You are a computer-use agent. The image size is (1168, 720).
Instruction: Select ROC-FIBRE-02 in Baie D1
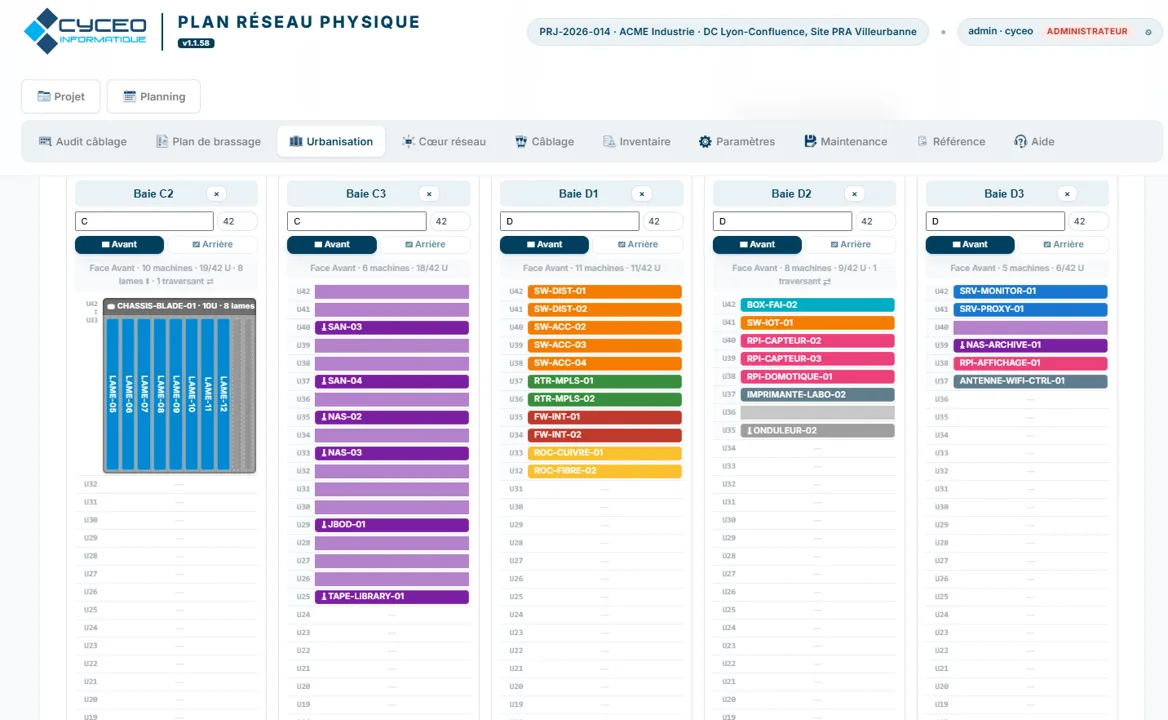[605, 471]
